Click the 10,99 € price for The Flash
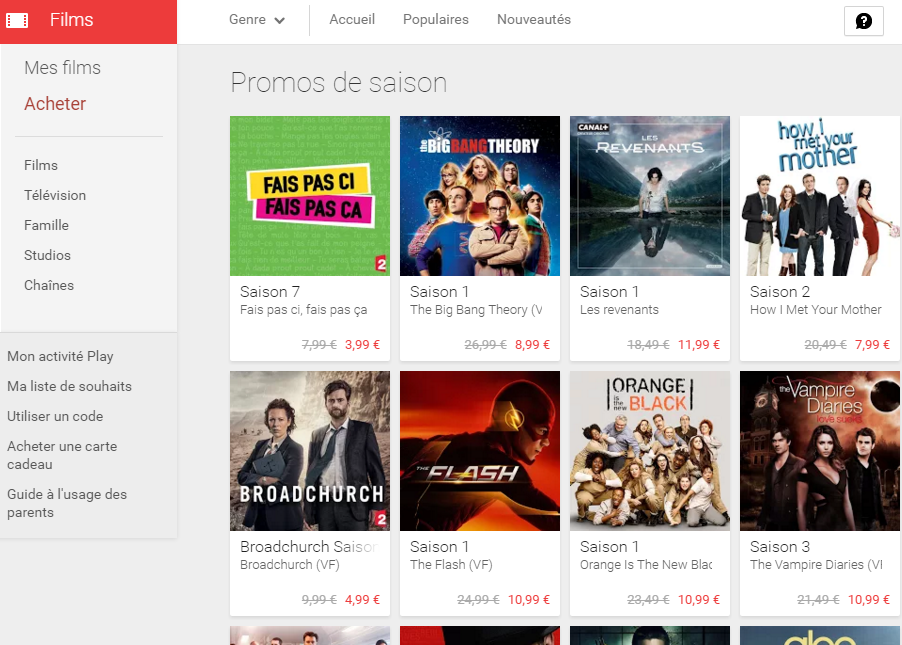 click(529, 600)
